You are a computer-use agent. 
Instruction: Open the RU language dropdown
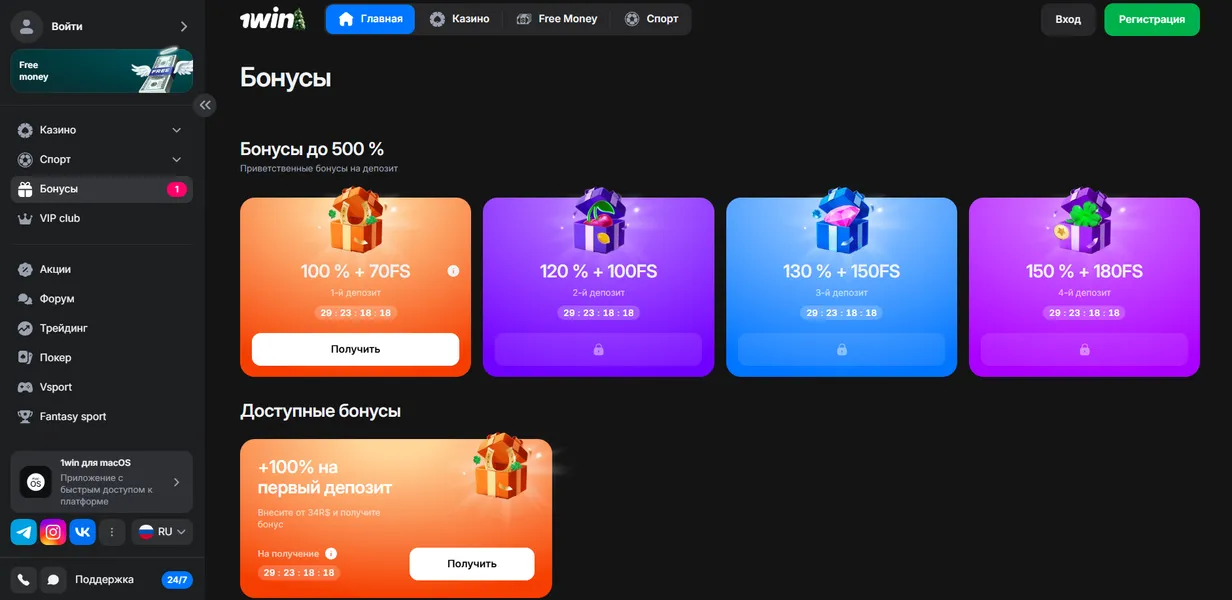pyautogui.click(x=162, y=532)
